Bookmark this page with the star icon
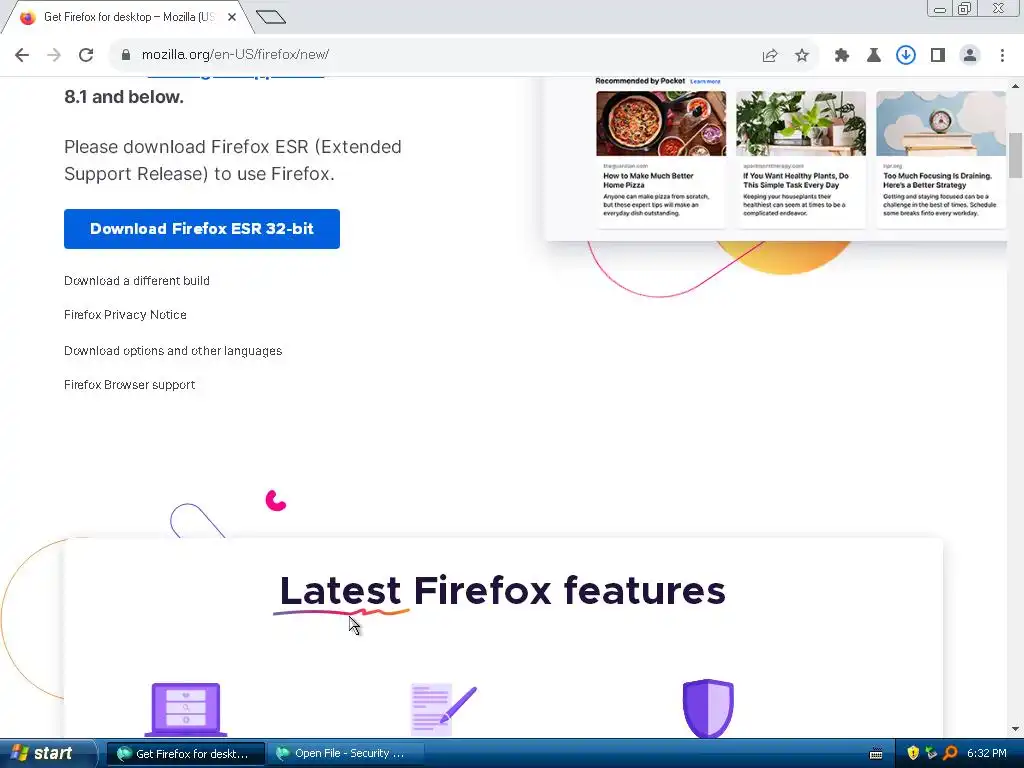Screen dimensions: 1024x768 [x=802, y=56]
